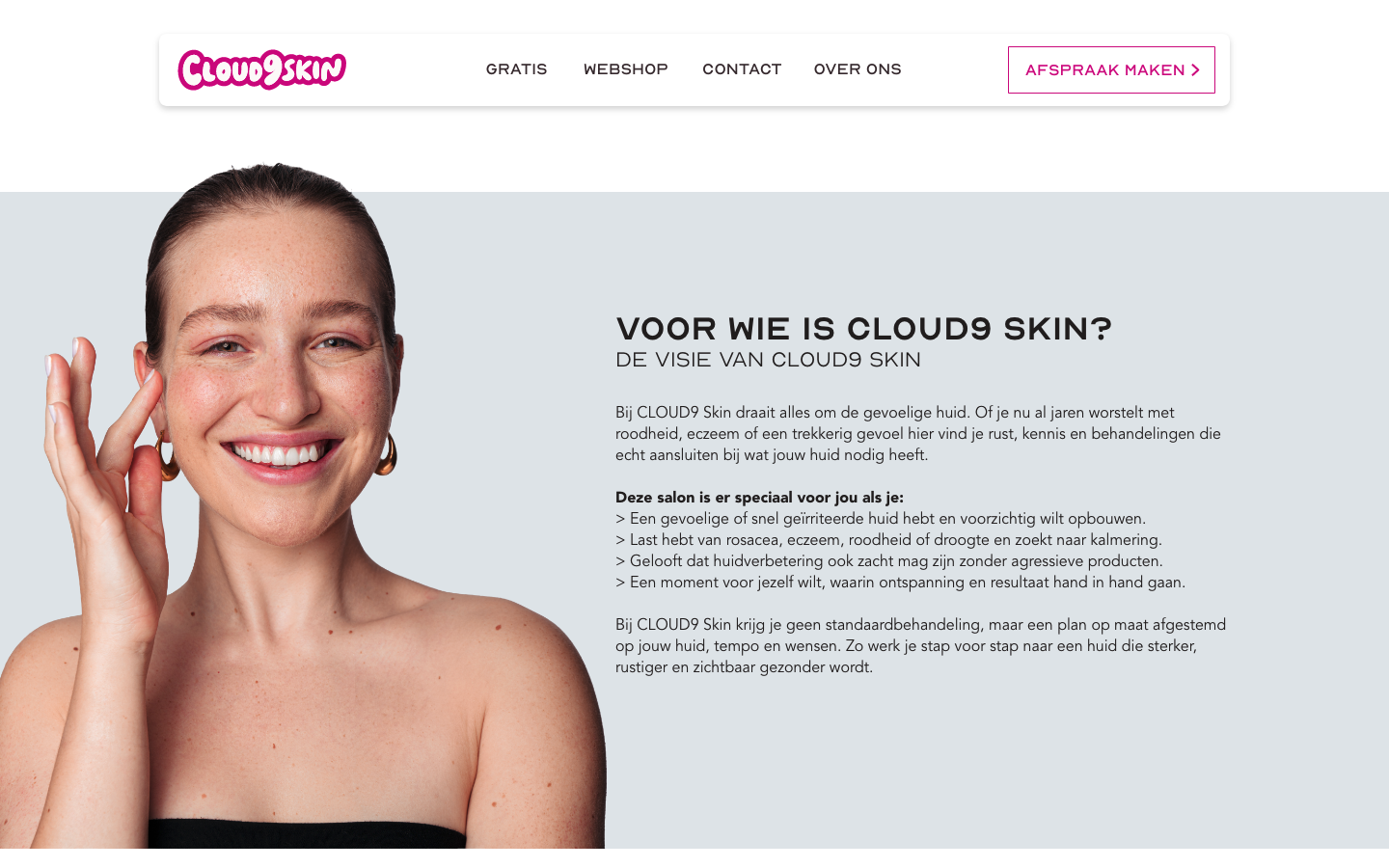This screenshot has height=868, width=1389.
Task: Click the AFSPRAAK MAKEN button
Action: pyautogui.click(x=1111, y=70)
